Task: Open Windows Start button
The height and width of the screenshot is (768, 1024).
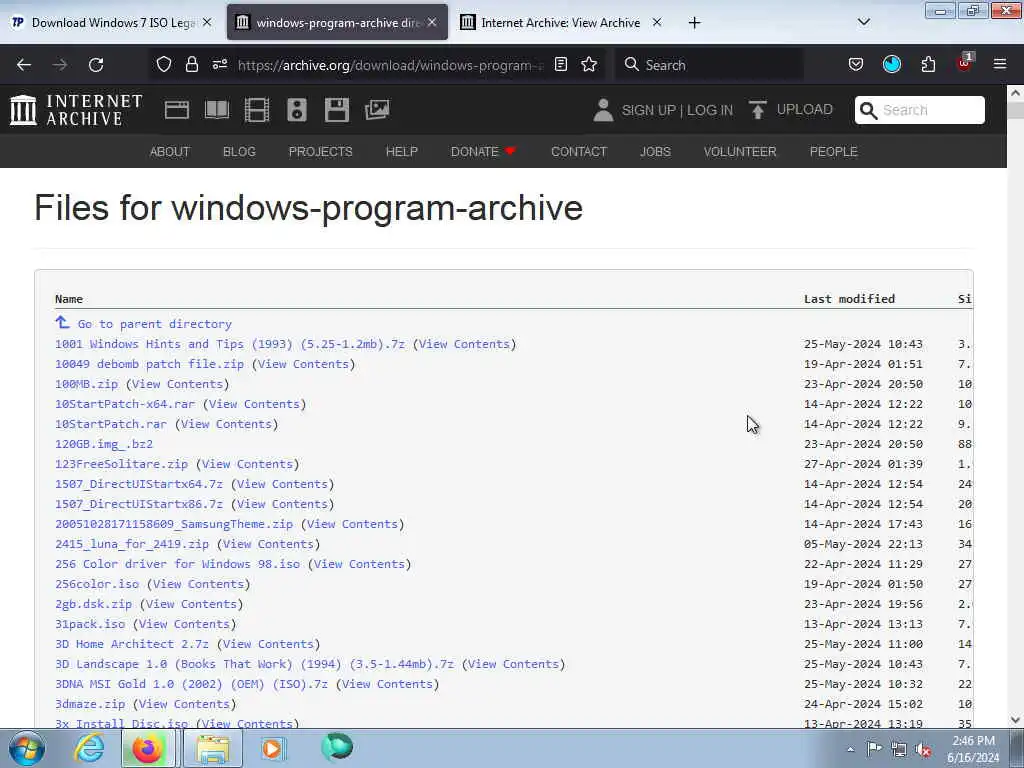Action: (x=26, y=748)
